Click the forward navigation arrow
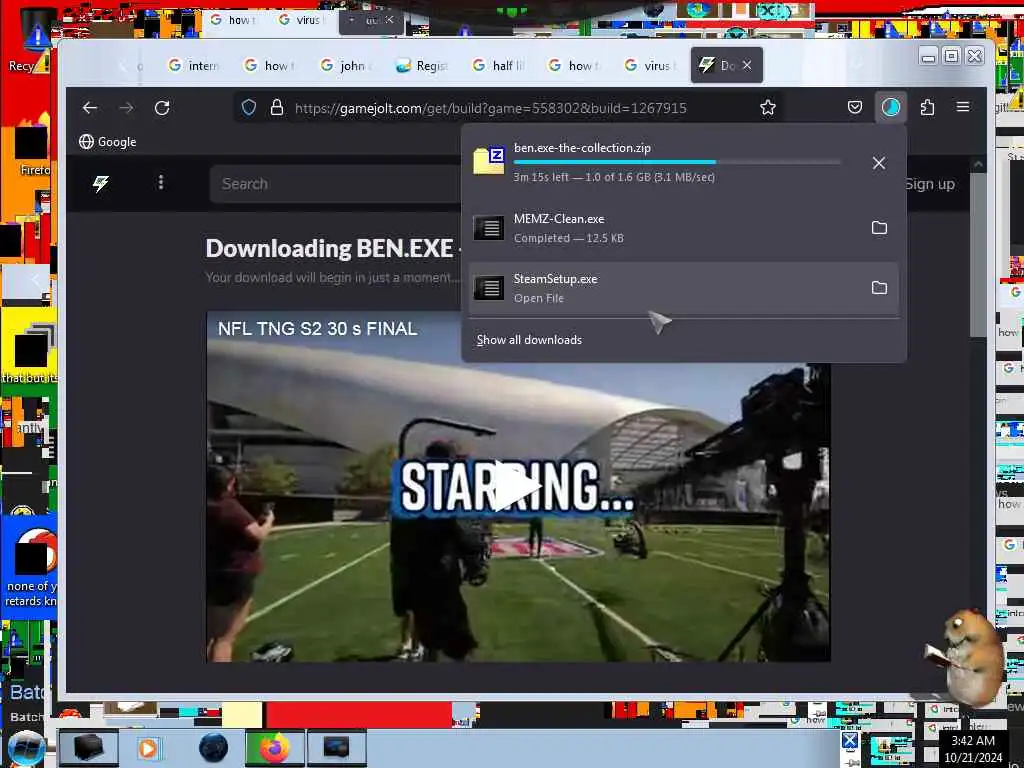Screen dimensions: 1024x768 coord(126,108)
